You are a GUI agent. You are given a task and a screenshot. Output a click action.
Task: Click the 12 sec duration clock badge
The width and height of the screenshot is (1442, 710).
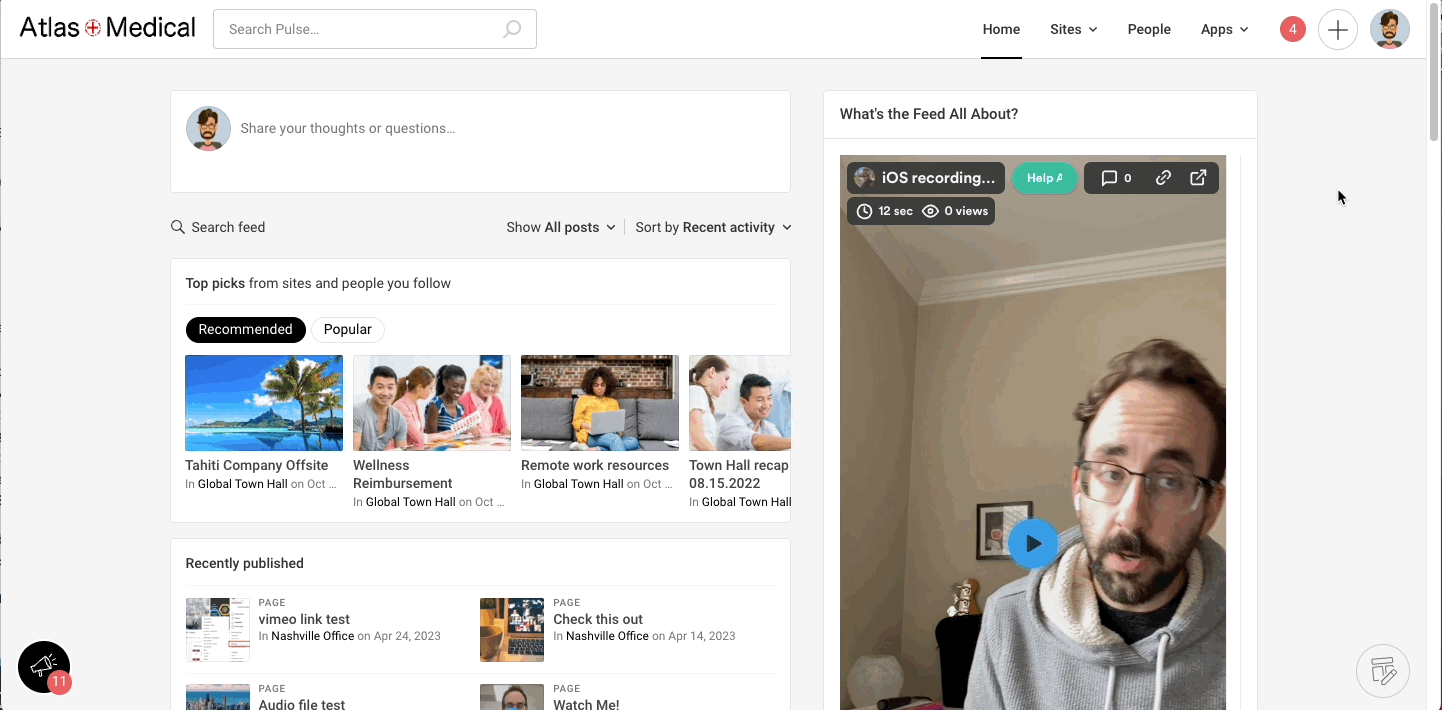point(884,211)
